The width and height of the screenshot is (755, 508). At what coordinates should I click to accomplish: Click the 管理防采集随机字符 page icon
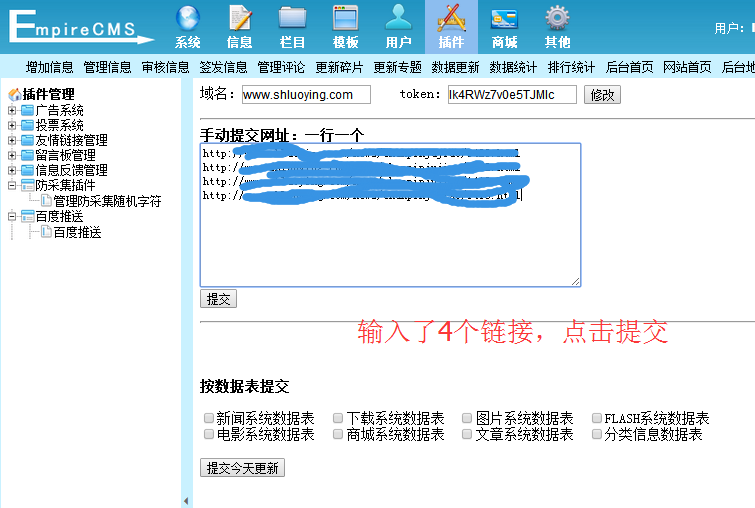coord(46,200)
